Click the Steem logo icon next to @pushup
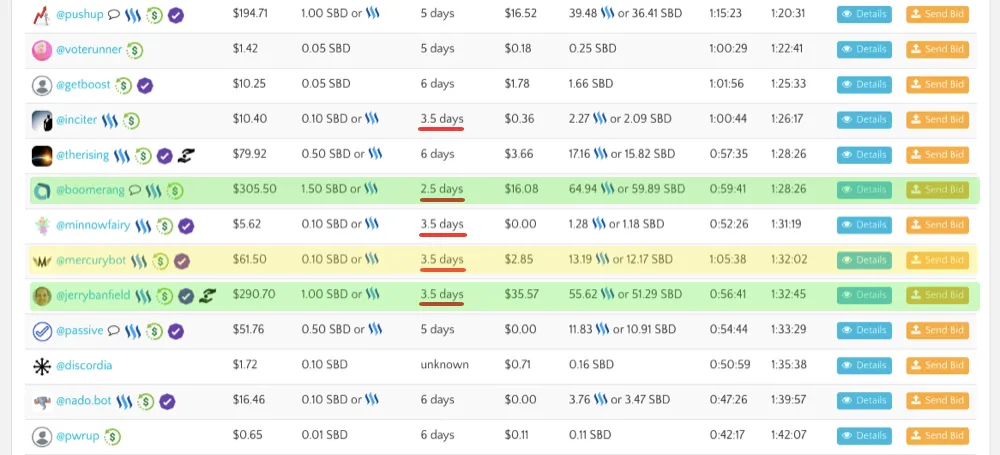The width and height of the screenshot is (1000, 455). 133,15
